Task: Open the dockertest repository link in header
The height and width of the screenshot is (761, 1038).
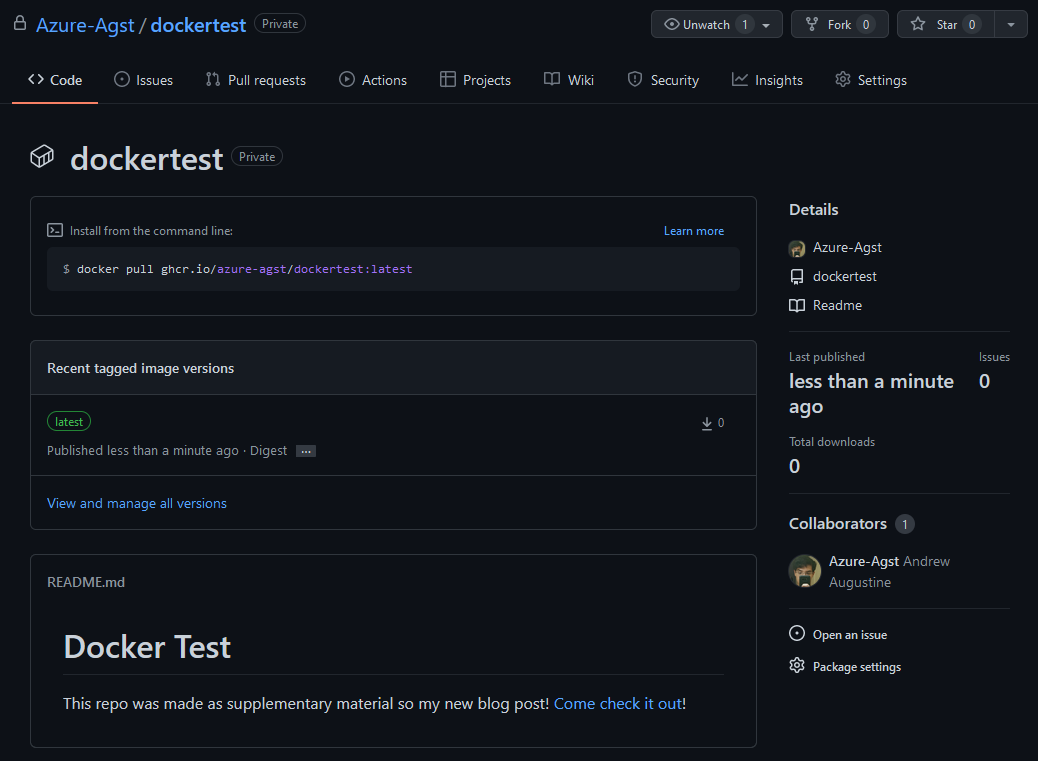Action: click(x=198, y=25)
